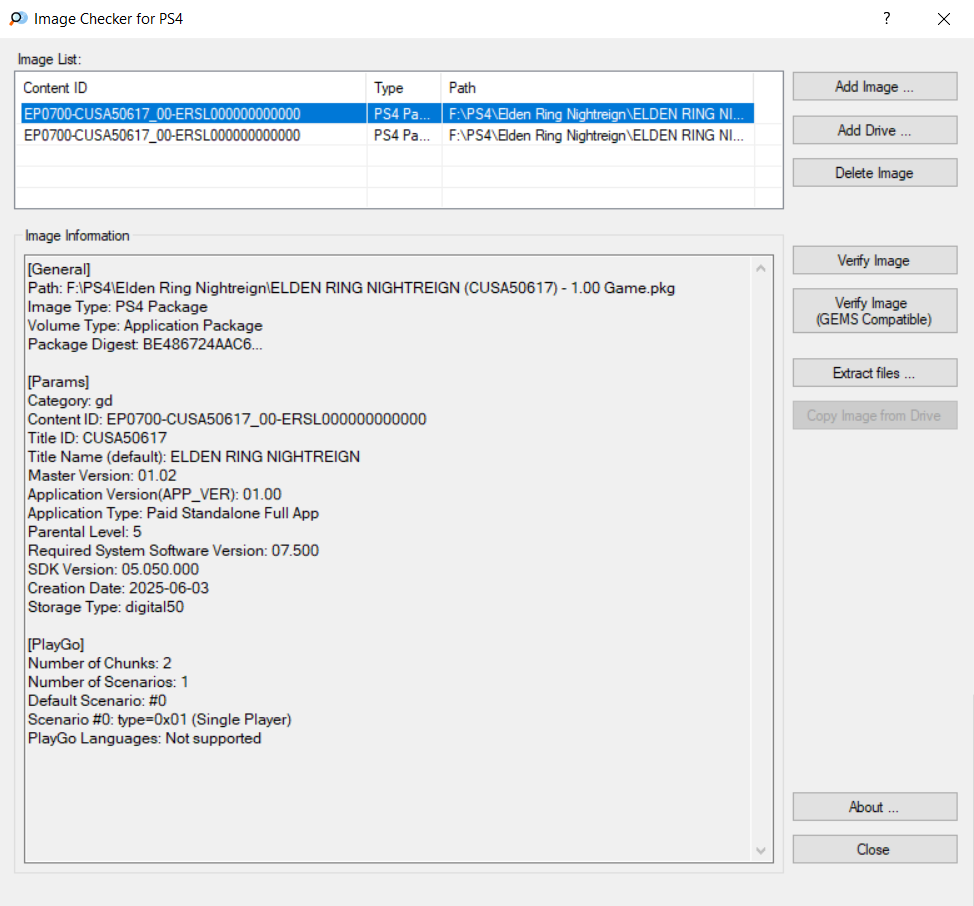Screen dimensions: 974x906
Task: Click the Package Digest line
Action: (145, 344)
